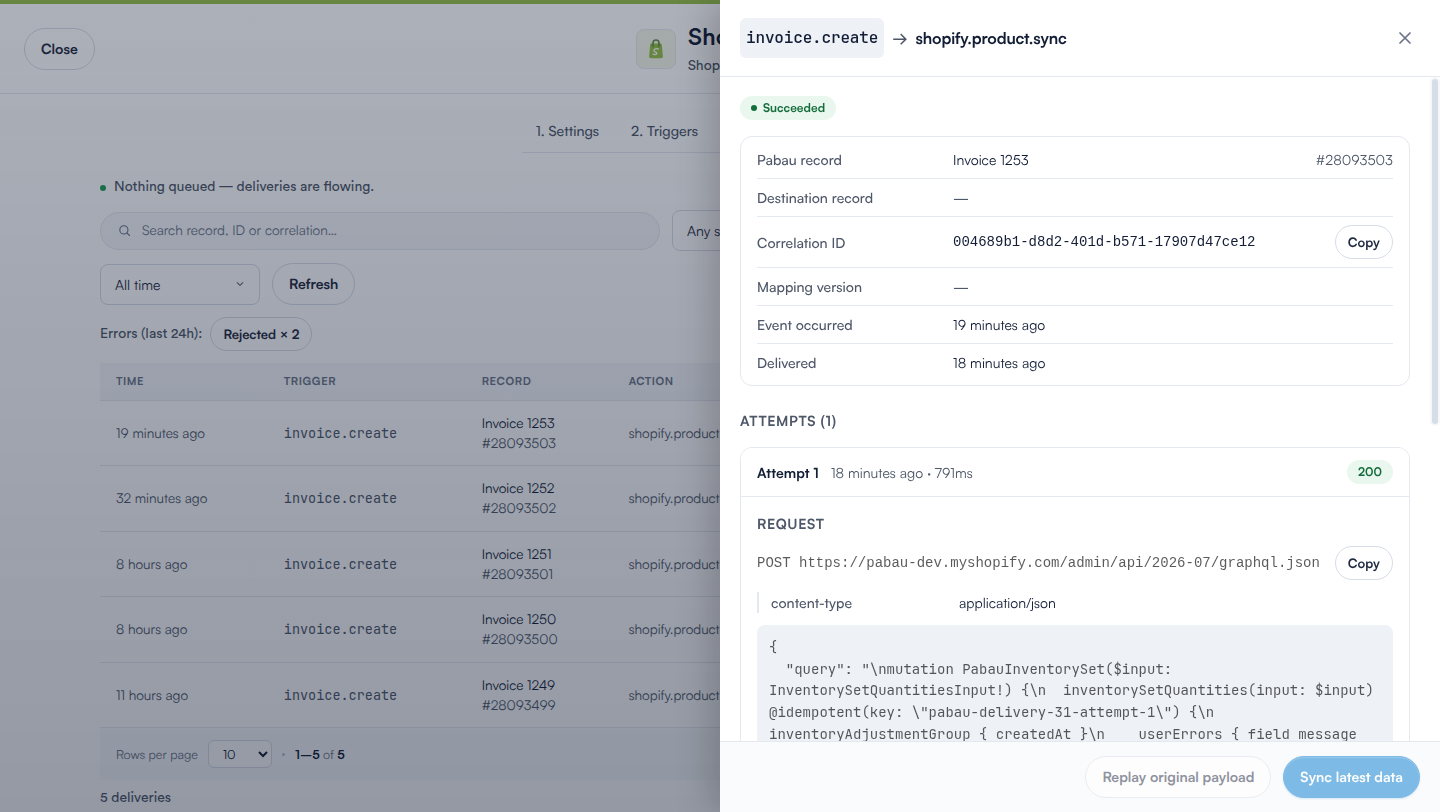Click Sync latest data button

pyautogui.click(x=1351, y=777)
